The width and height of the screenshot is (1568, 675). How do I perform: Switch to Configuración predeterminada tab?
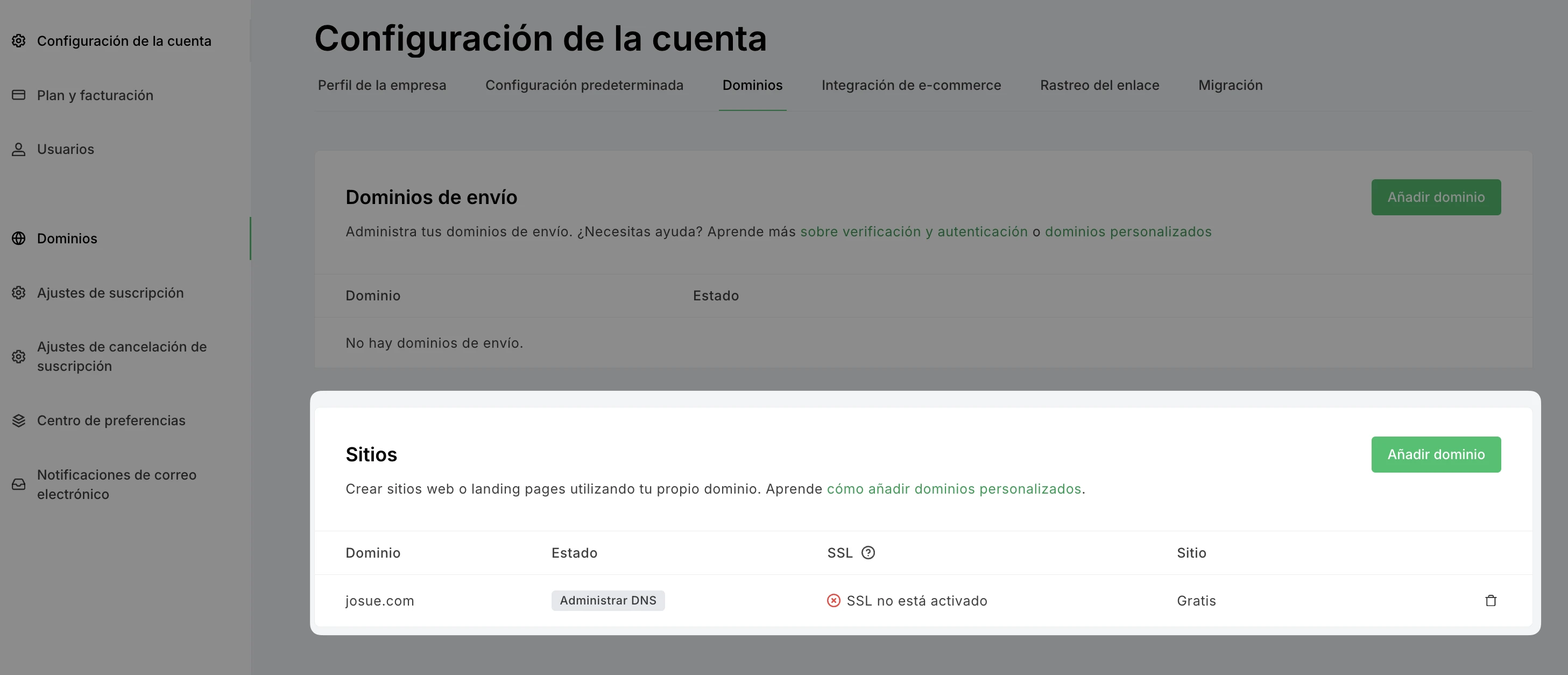(584, 85)
